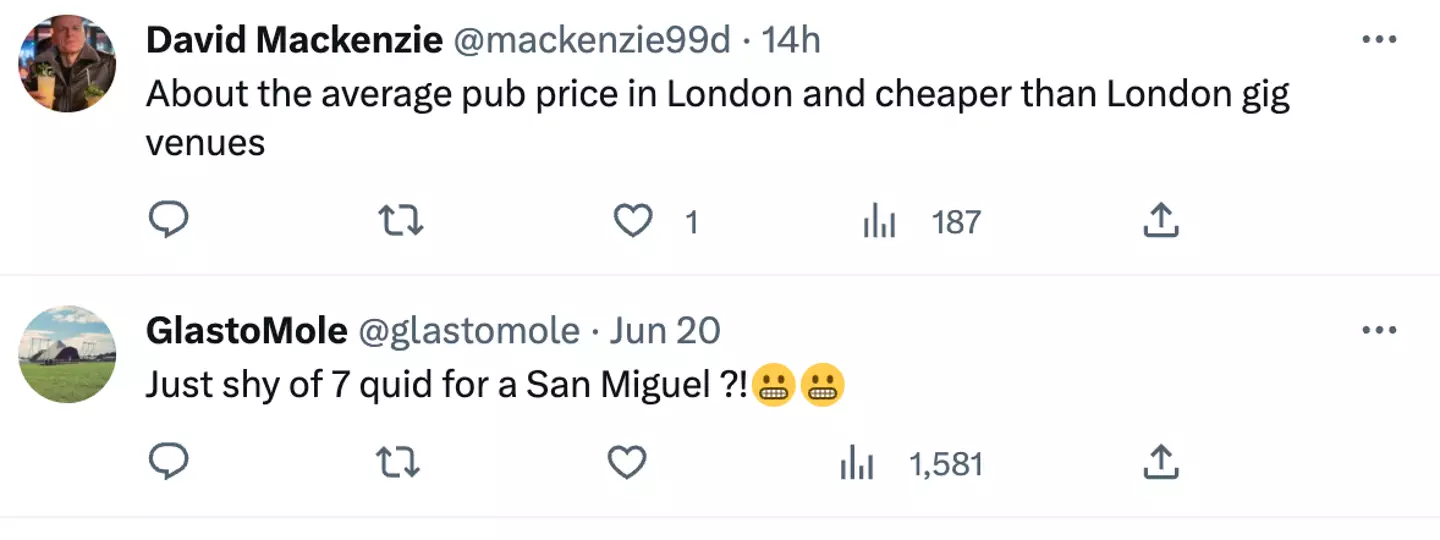The width and height of the screenshot is (1440, 540).
Task: View analytics for David Mackenzie's tweet
Action: pyautogui.click(x=880, y=222)
